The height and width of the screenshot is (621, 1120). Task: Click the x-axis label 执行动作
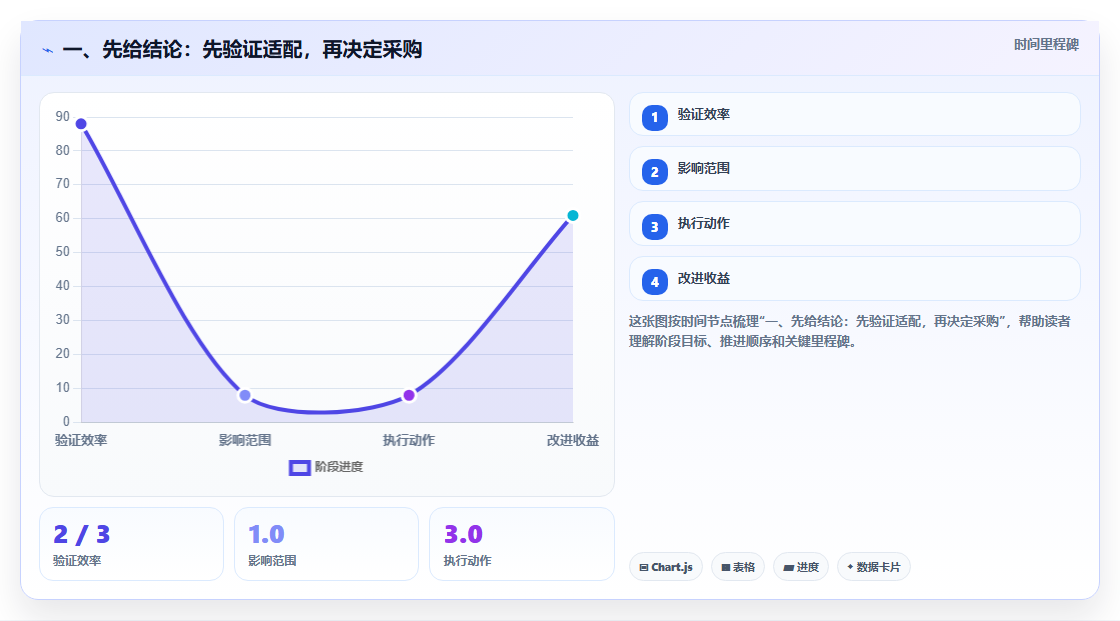pos(409,440)
